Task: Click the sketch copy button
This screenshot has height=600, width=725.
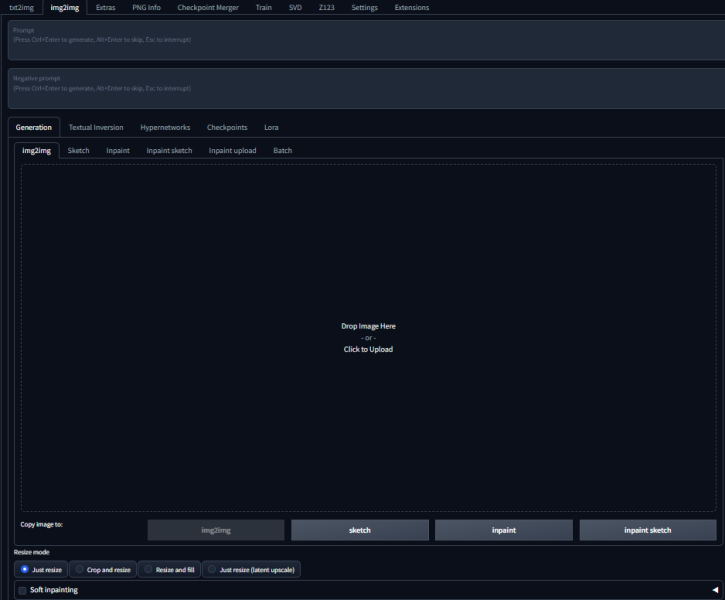Action: coord(360,530)
